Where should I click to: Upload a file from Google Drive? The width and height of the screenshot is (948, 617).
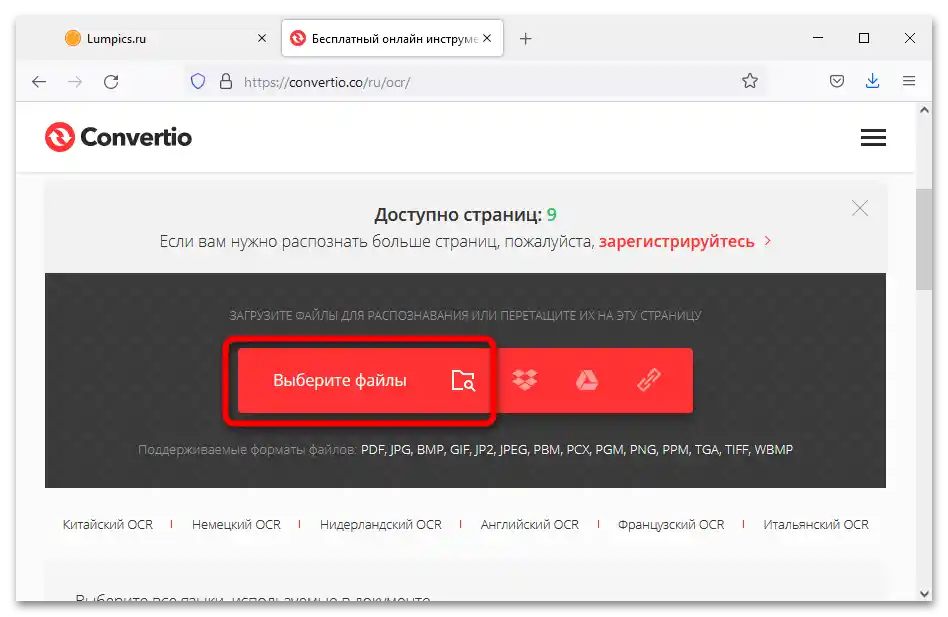pyautogui.click(x=586, y=380)
